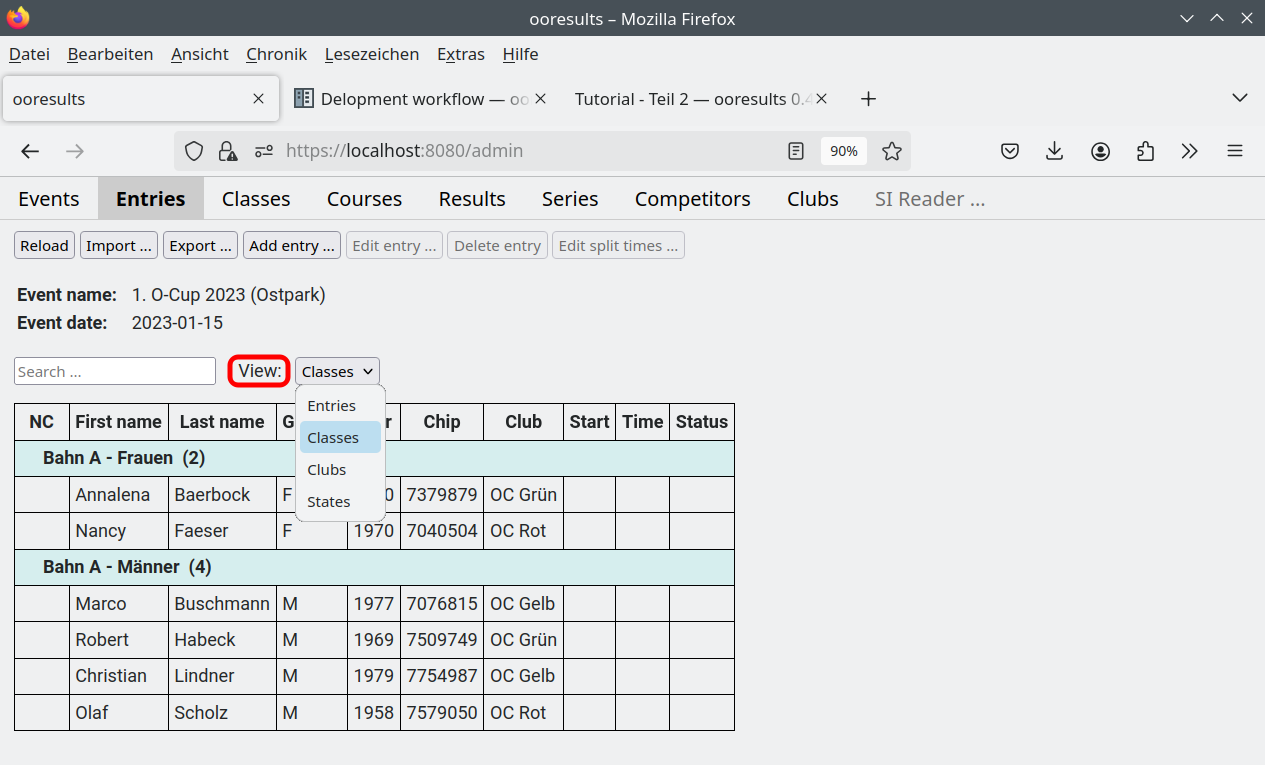
Task: Open the Competitors tab
Action: click(x=693, y=199)
